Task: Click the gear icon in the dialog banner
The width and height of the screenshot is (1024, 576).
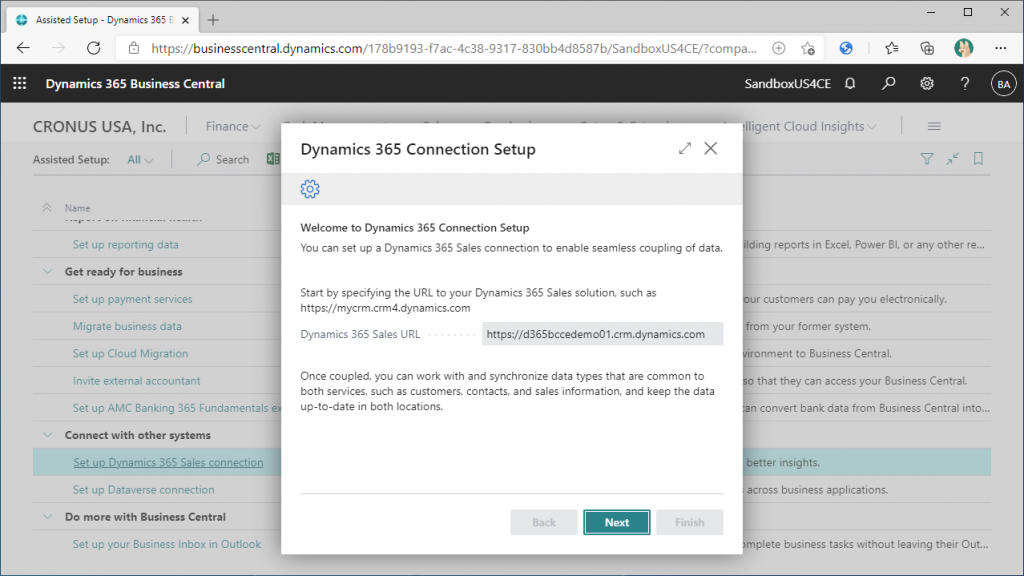Action: pyautogui.click(x=310, y=189)
